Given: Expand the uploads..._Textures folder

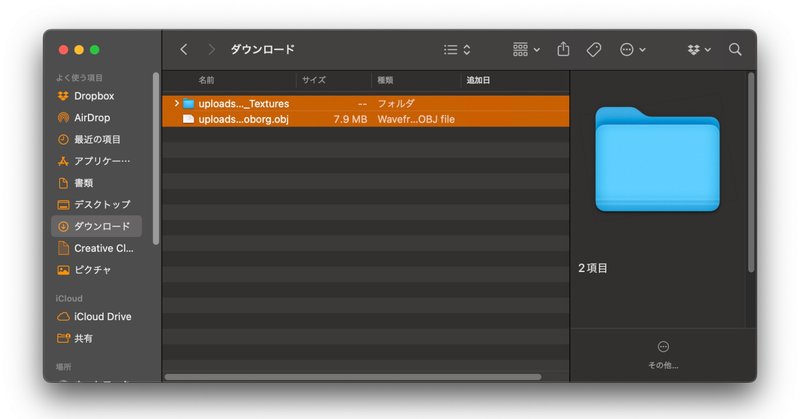Looking at the screenshot, I should coord(176,103).
